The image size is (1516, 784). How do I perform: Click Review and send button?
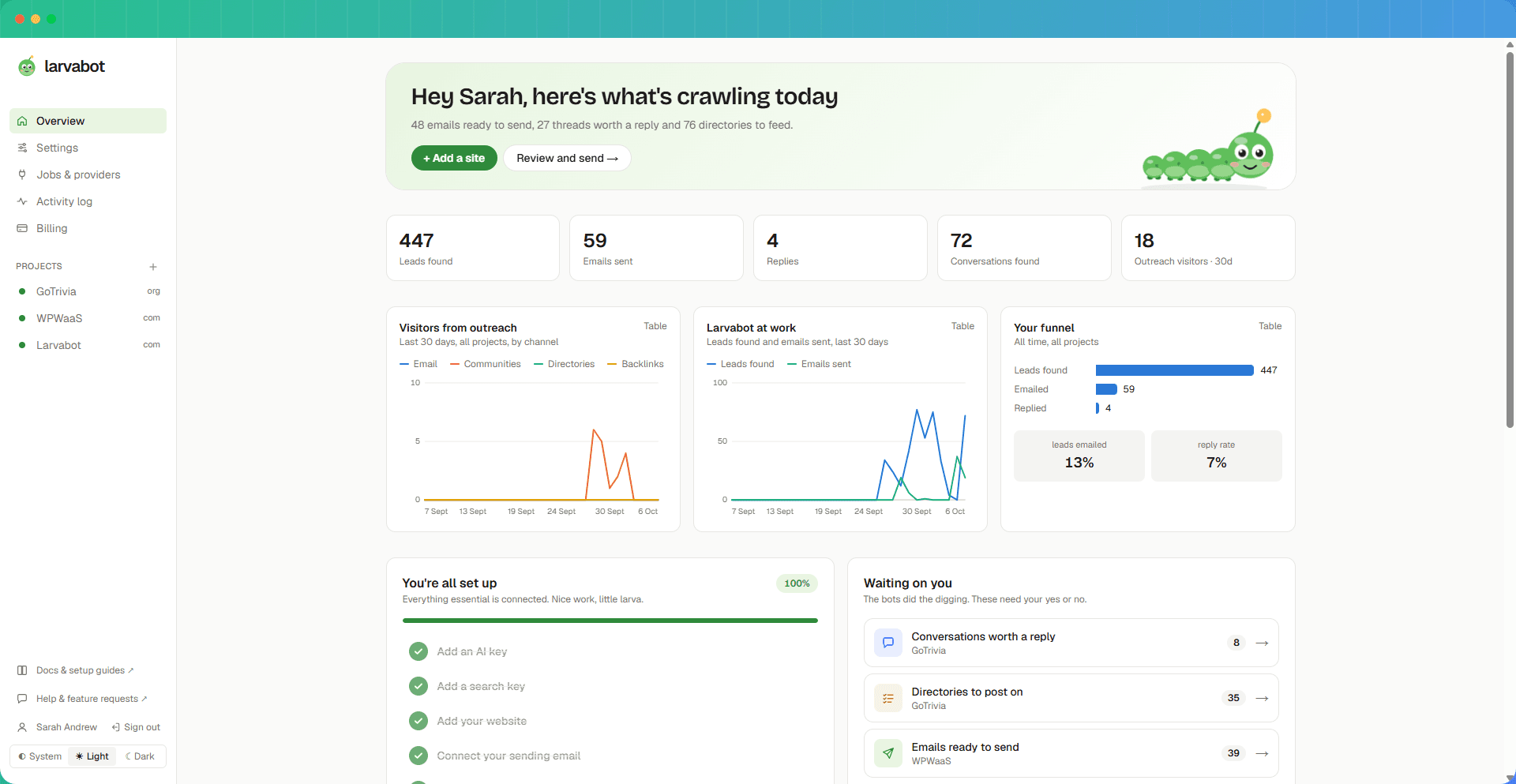pyautogui.click(x=567, y=158)
